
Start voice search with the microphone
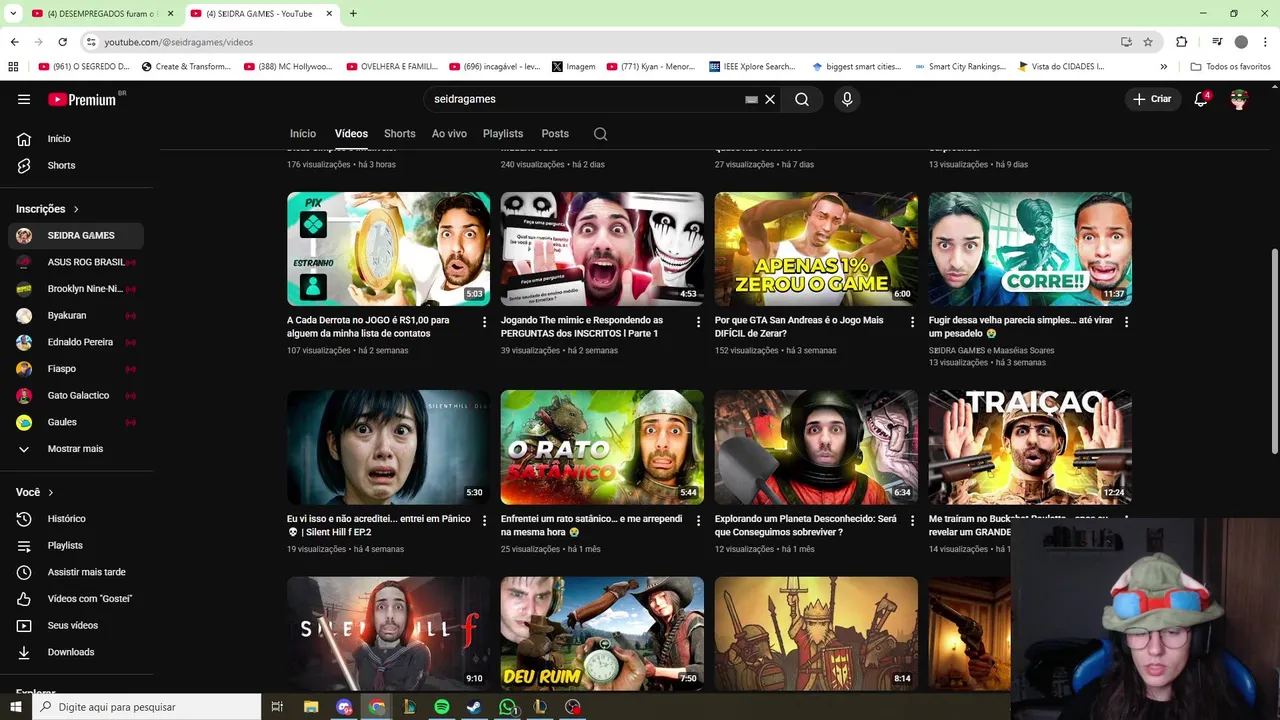click(847, 99)
